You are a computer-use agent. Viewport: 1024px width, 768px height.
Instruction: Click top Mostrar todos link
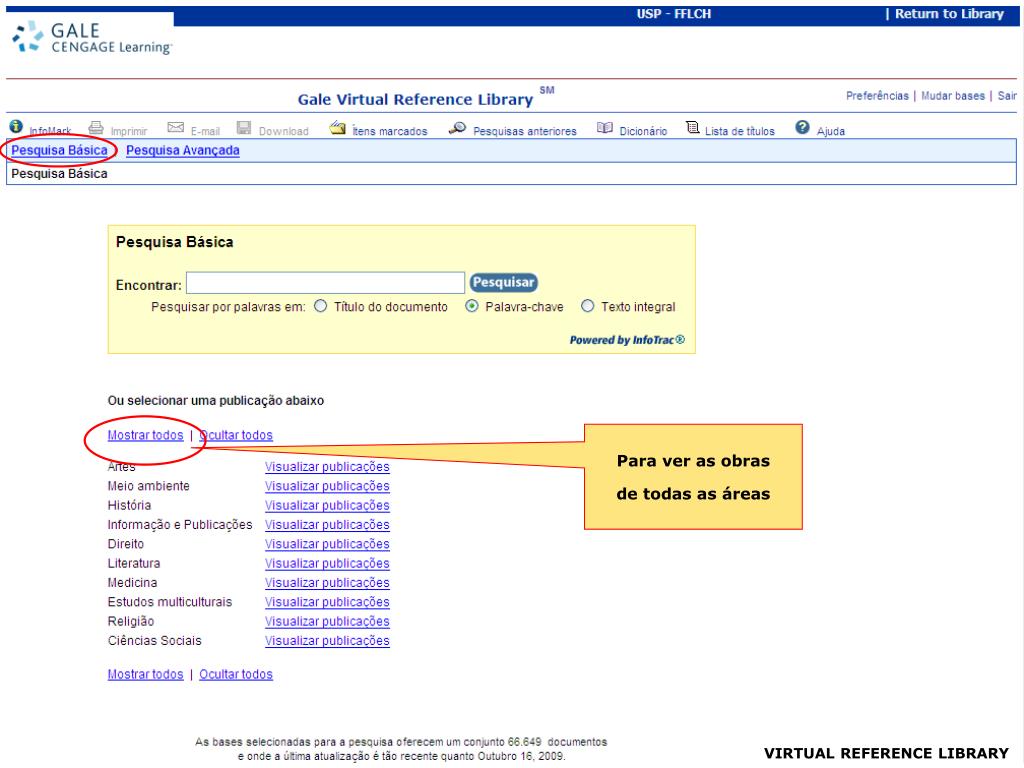click(146, 435)
